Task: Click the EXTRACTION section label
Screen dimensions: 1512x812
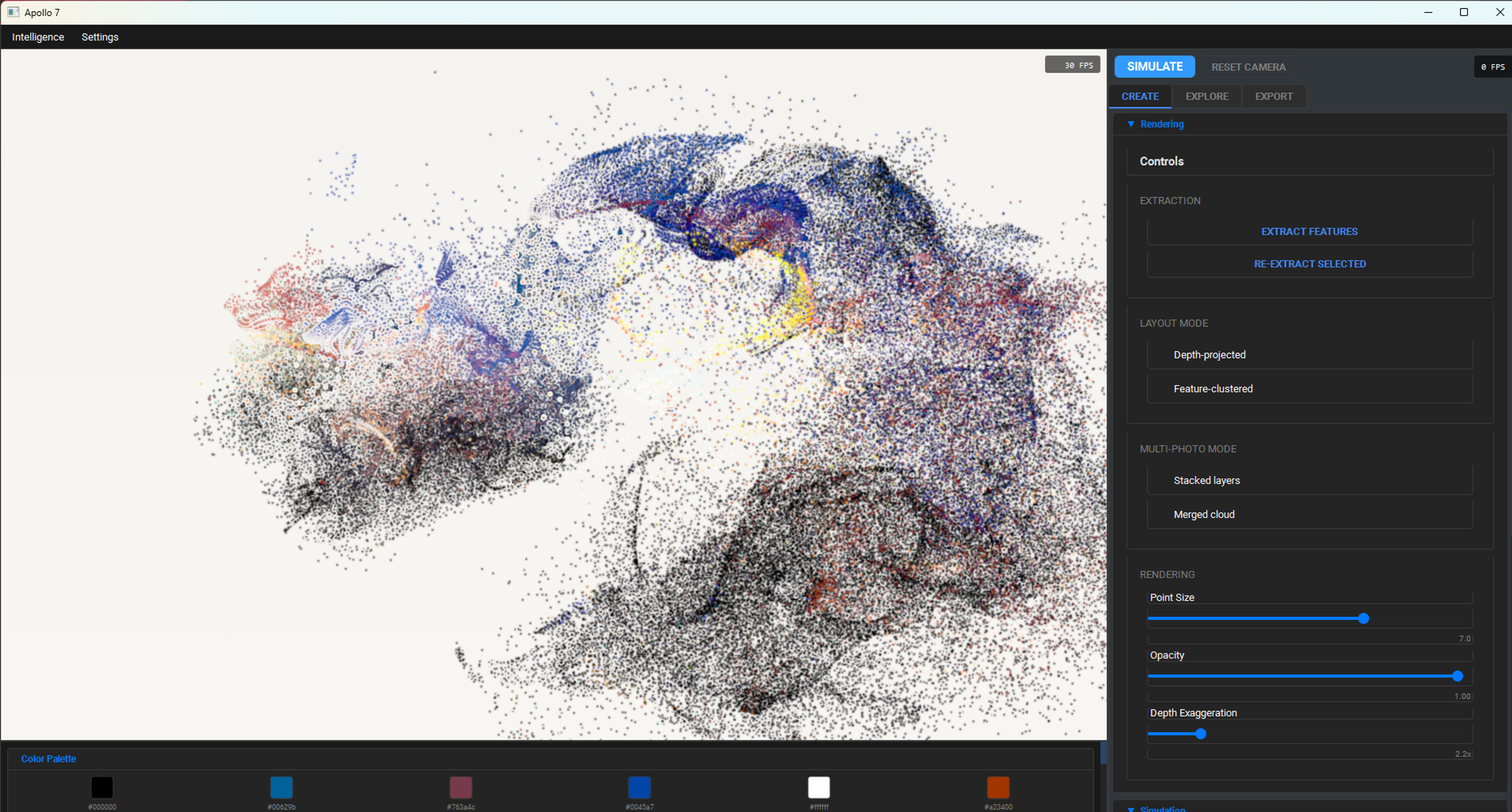Action: tap(1170, 201)
